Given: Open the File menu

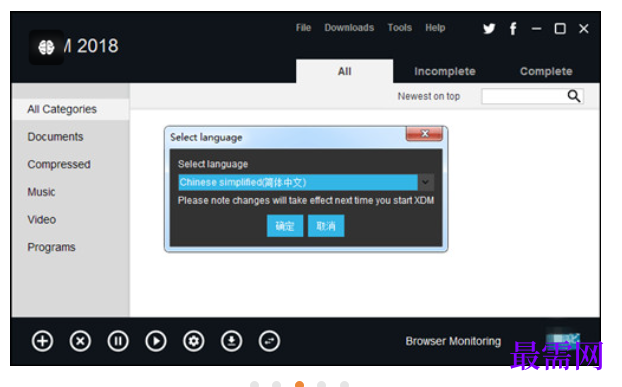Looking at the screenshot, I should (303, 28).
